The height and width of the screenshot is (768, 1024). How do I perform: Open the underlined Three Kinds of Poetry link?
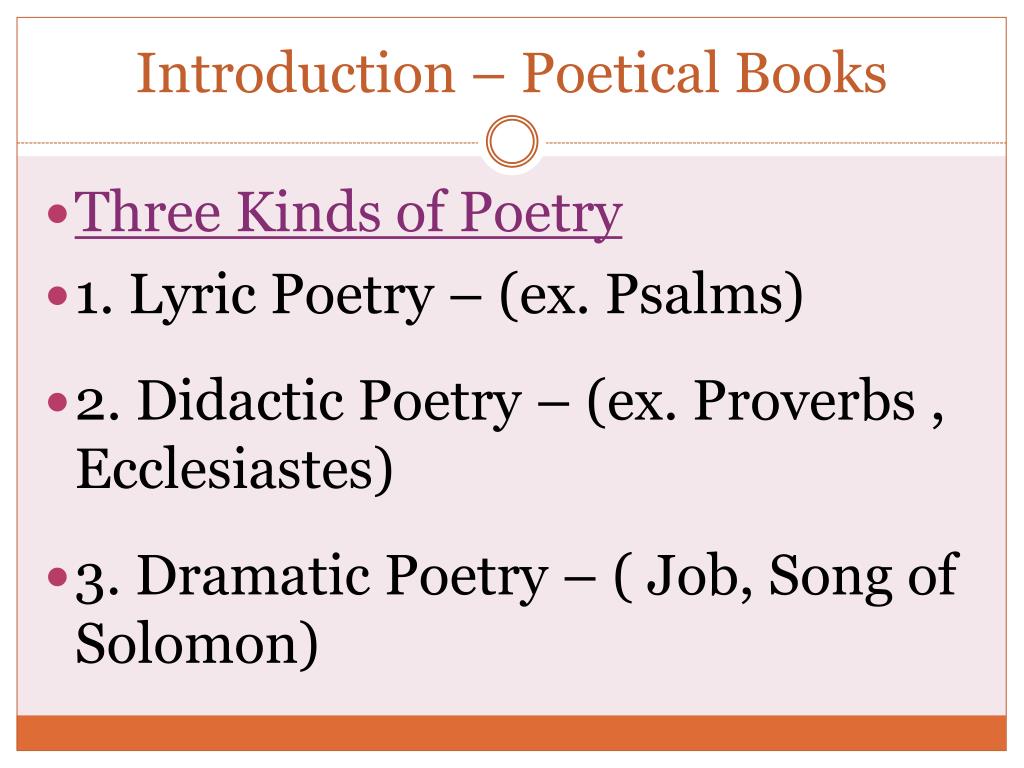tap(348, 212)
